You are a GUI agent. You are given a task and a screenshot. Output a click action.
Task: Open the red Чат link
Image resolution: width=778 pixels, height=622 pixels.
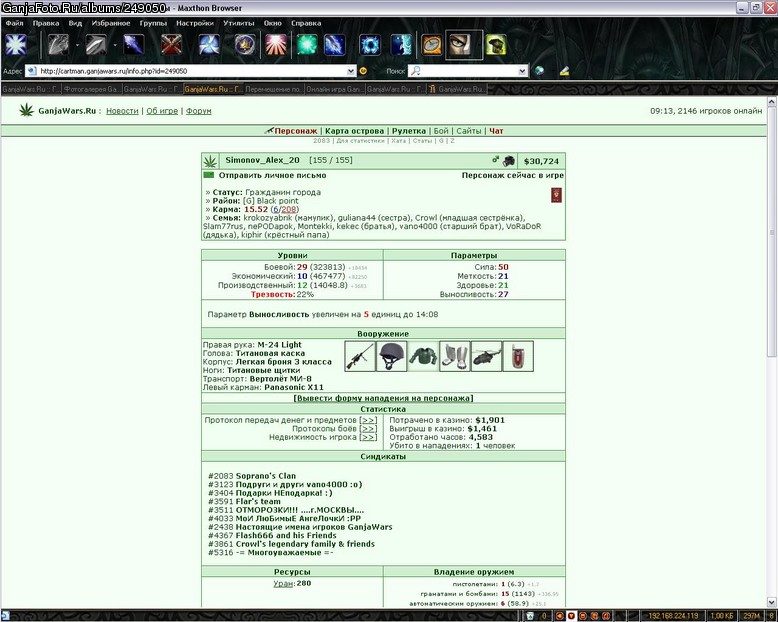496,131
